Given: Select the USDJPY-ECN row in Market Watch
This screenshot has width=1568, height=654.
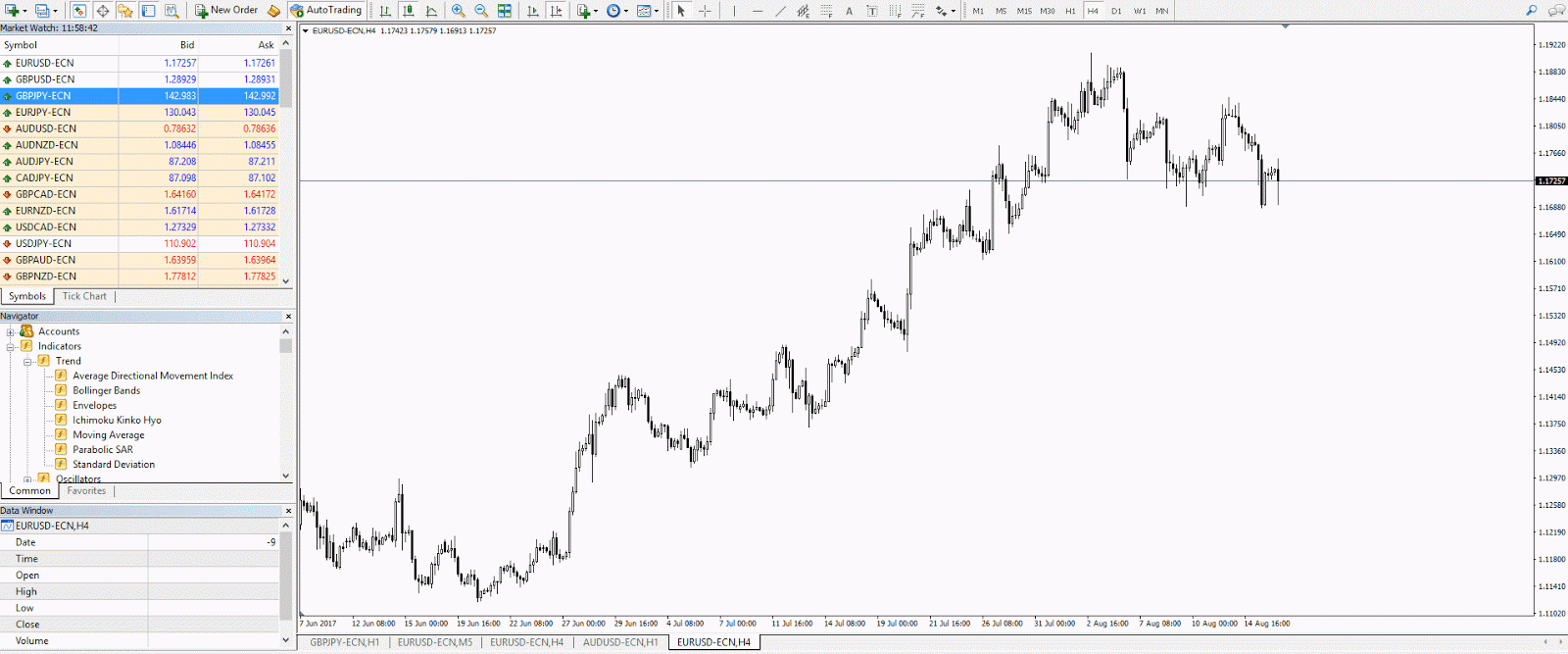Looking at the screenshot, I should tap(43, 243).
